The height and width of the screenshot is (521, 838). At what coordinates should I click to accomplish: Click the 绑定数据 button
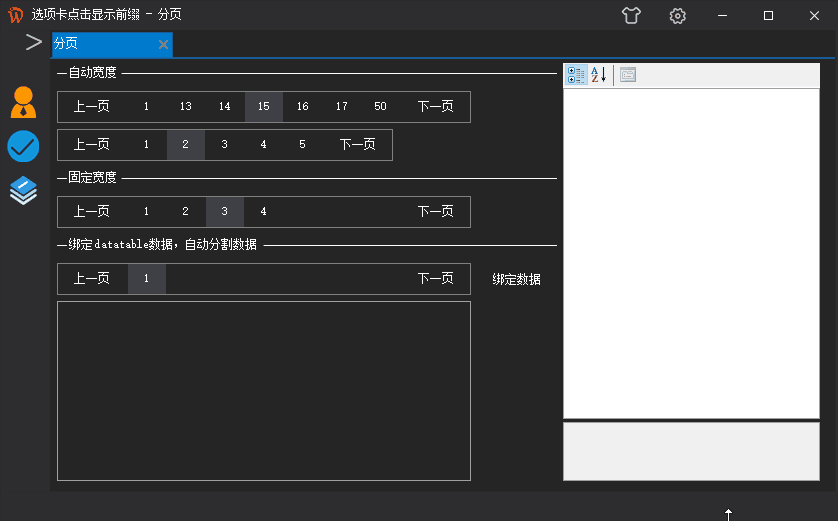tap(516, 280)
